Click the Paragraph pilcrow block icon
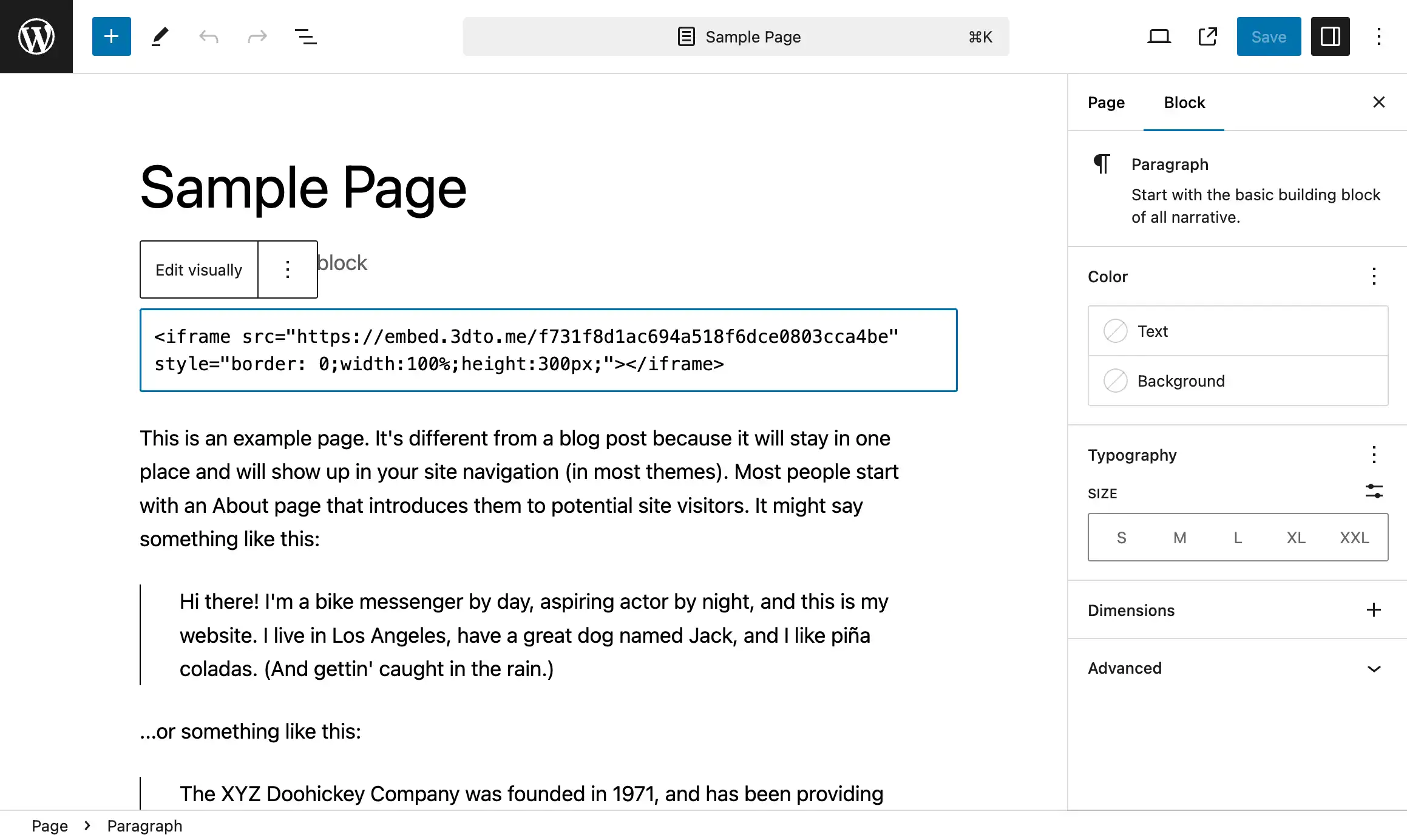The image size is (1407, 840). (x=1102, y=164)
